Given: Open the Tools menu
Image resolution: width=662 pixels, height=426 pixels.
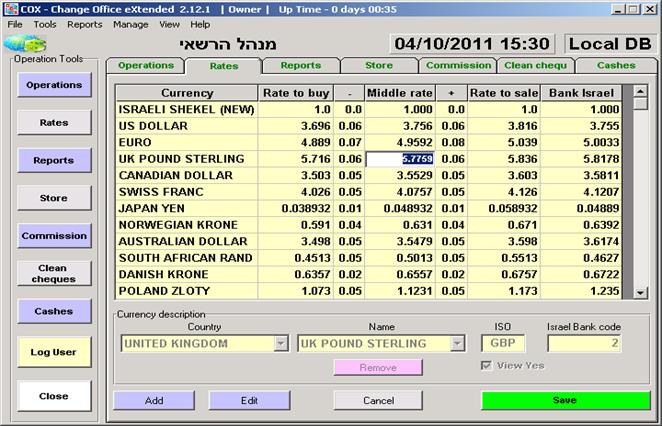Looking at the screenshot, I should tap(45, 24).
